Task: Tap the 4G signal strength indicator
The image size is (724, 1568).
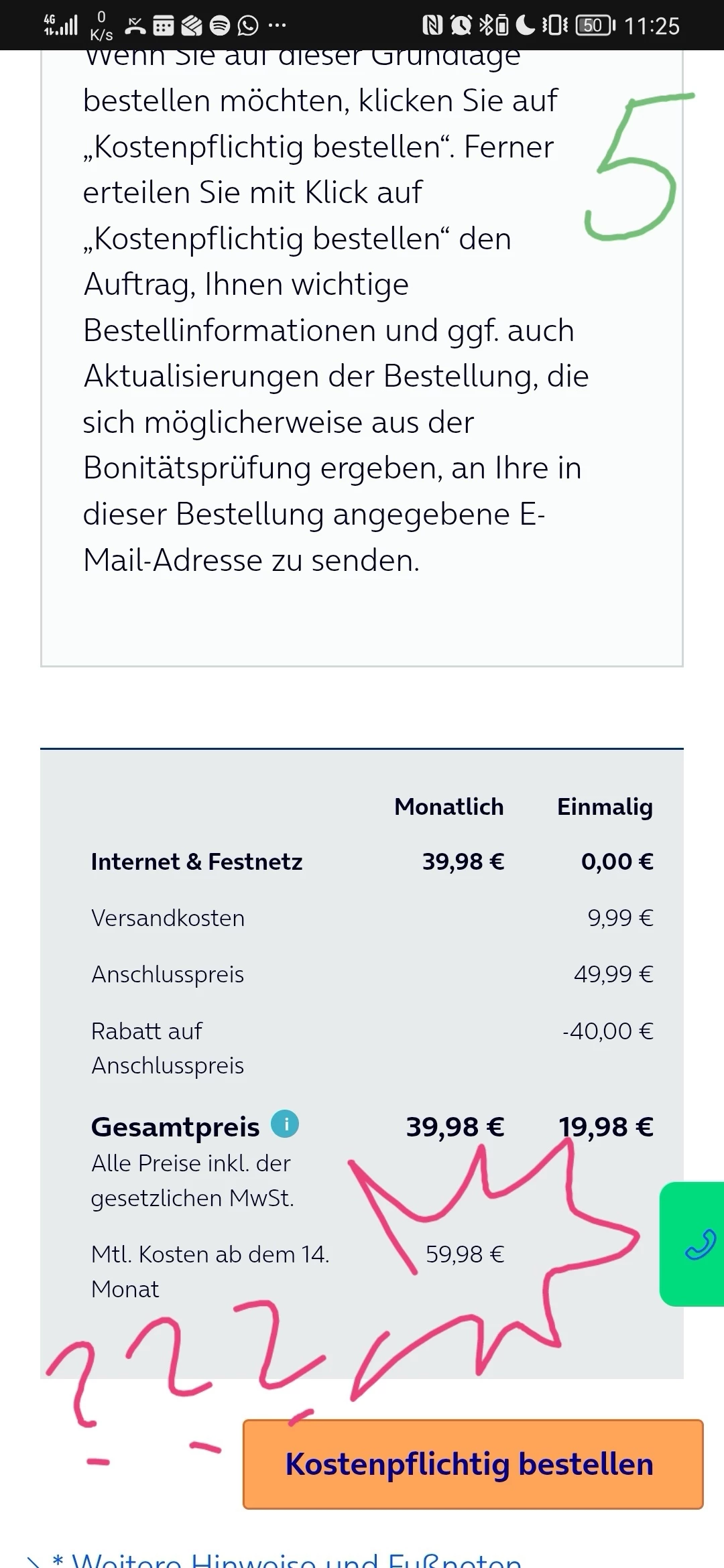Action: tap(60, 25)
